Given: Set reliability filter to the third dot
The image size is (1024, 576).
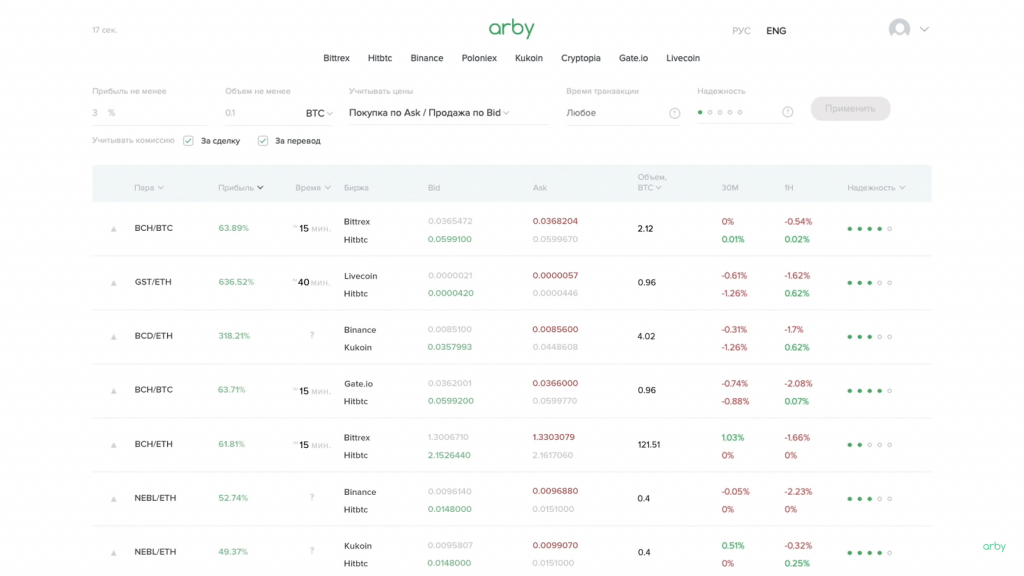Looking at the screenshot, I should tap(720, 112).
